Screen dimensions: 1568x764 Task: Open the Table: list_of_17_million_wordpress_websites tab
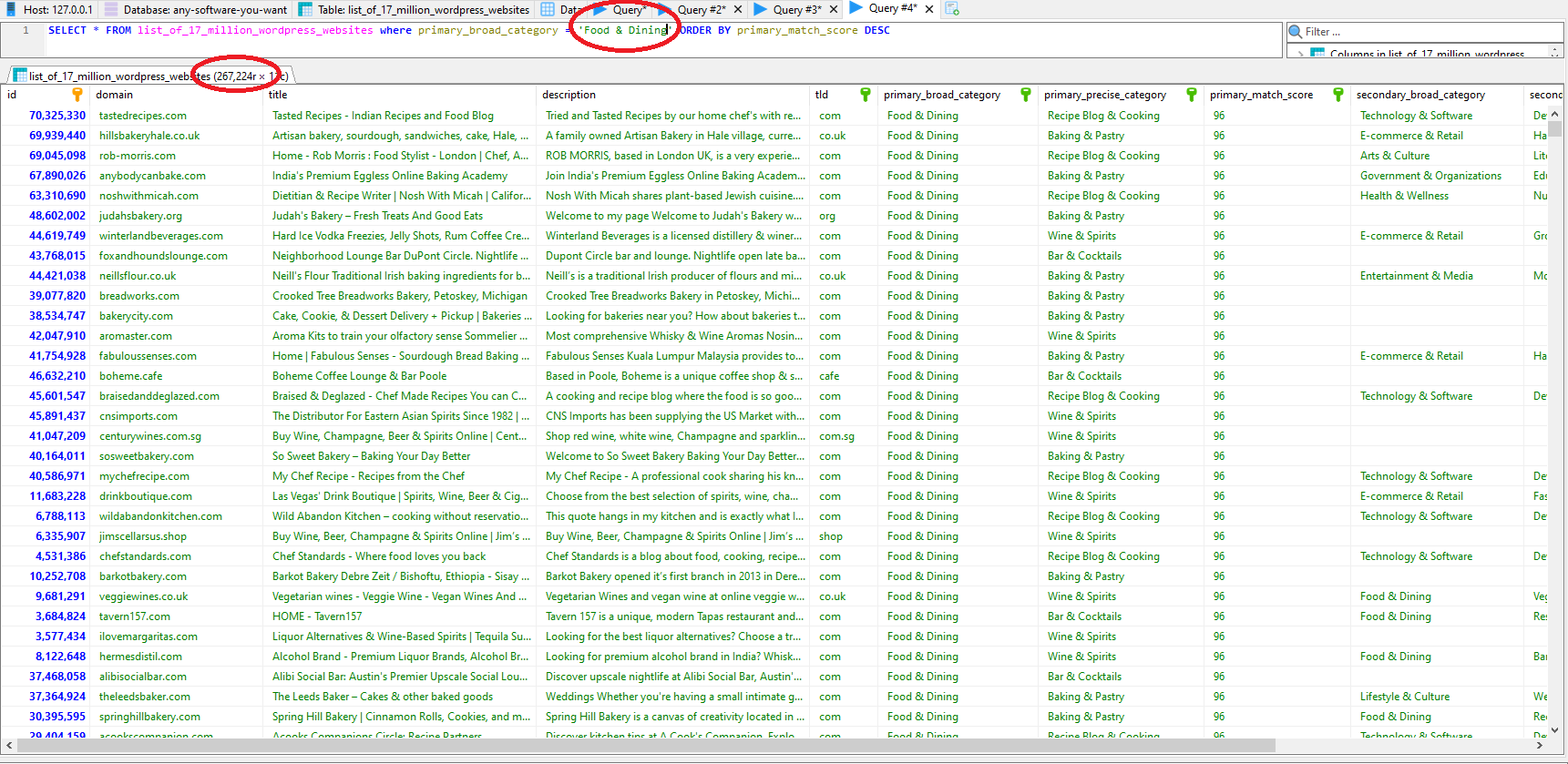point(414,9)
